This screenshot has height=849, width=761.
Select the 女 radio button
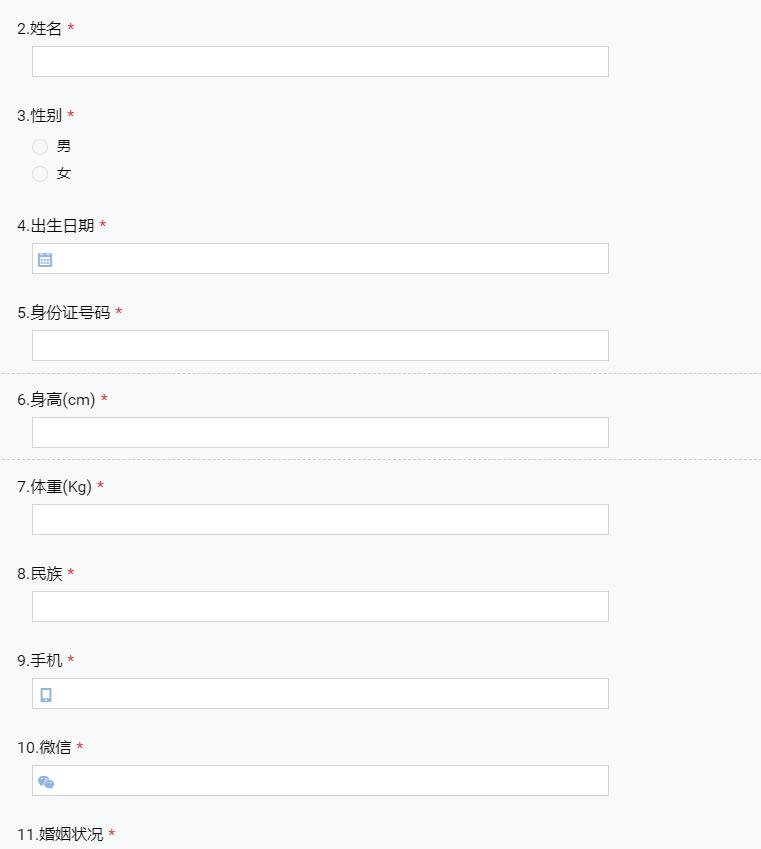tap(40, 174)
